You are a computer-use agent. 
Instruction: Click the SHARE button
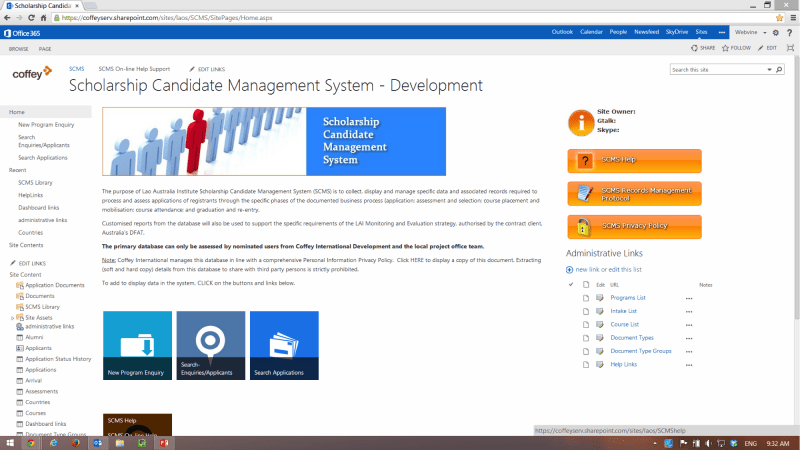pyautogui.click(x=703, y=48)
